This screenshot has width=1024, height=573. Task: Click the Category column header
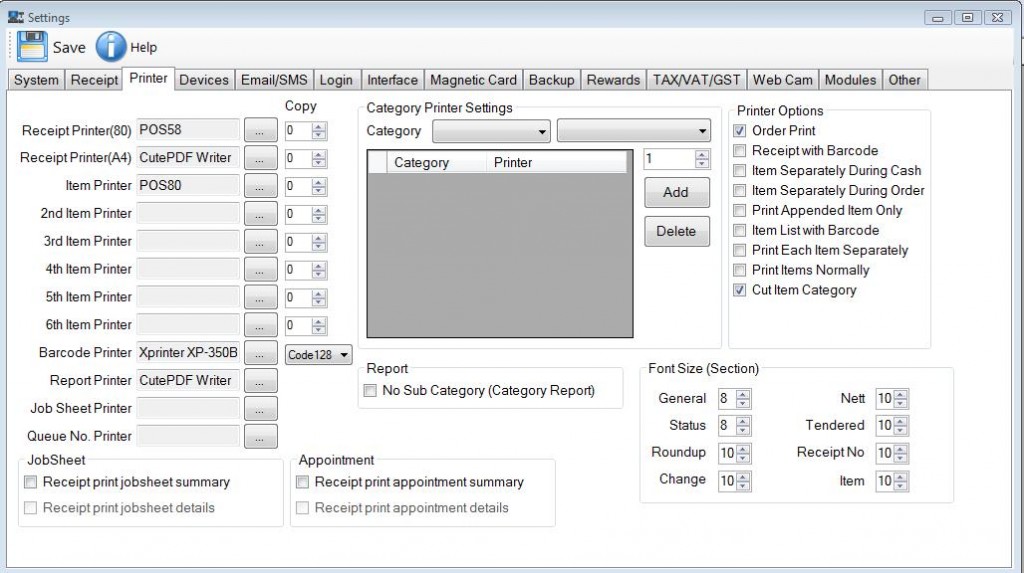[436, 163]
